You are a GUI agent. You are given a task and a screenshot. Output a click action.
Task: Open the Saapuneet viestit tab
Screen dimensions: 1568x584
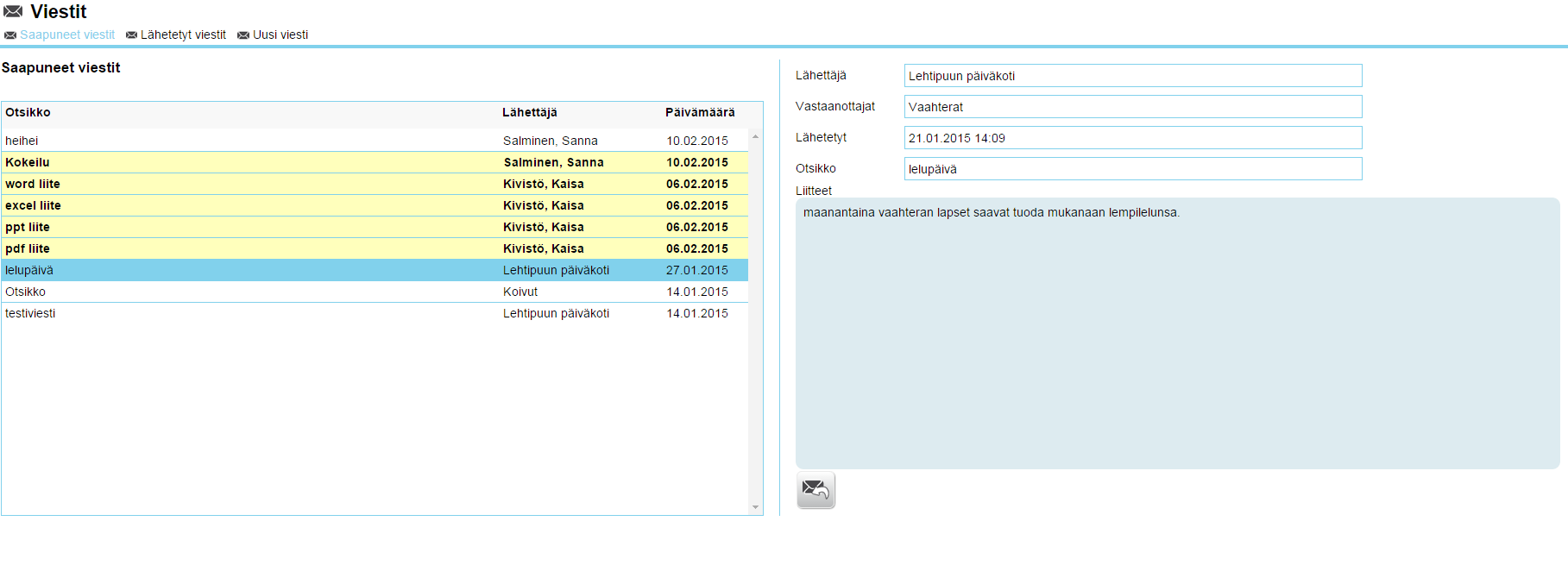point(67,35)
